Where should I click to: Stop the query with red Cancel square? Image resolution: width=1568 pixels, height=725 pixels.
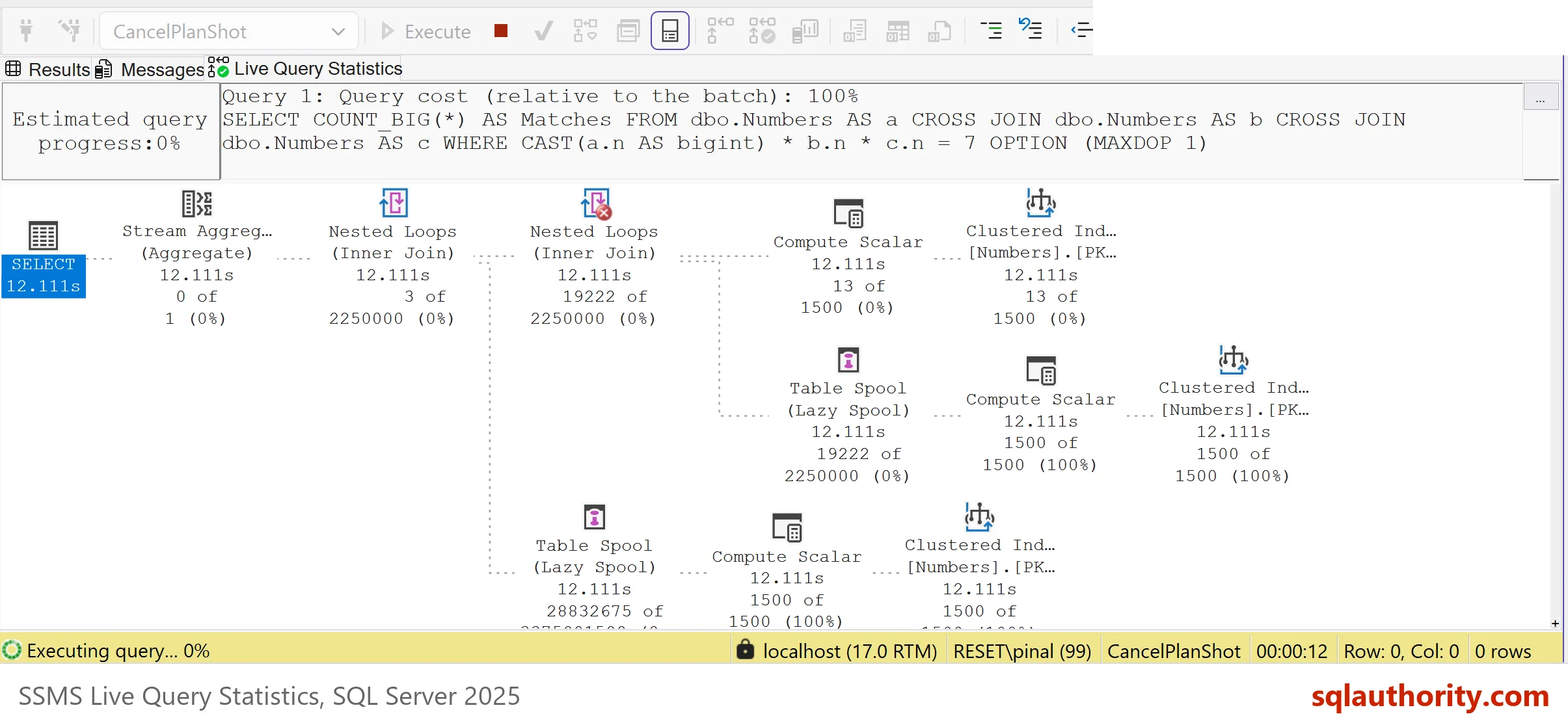500,31
